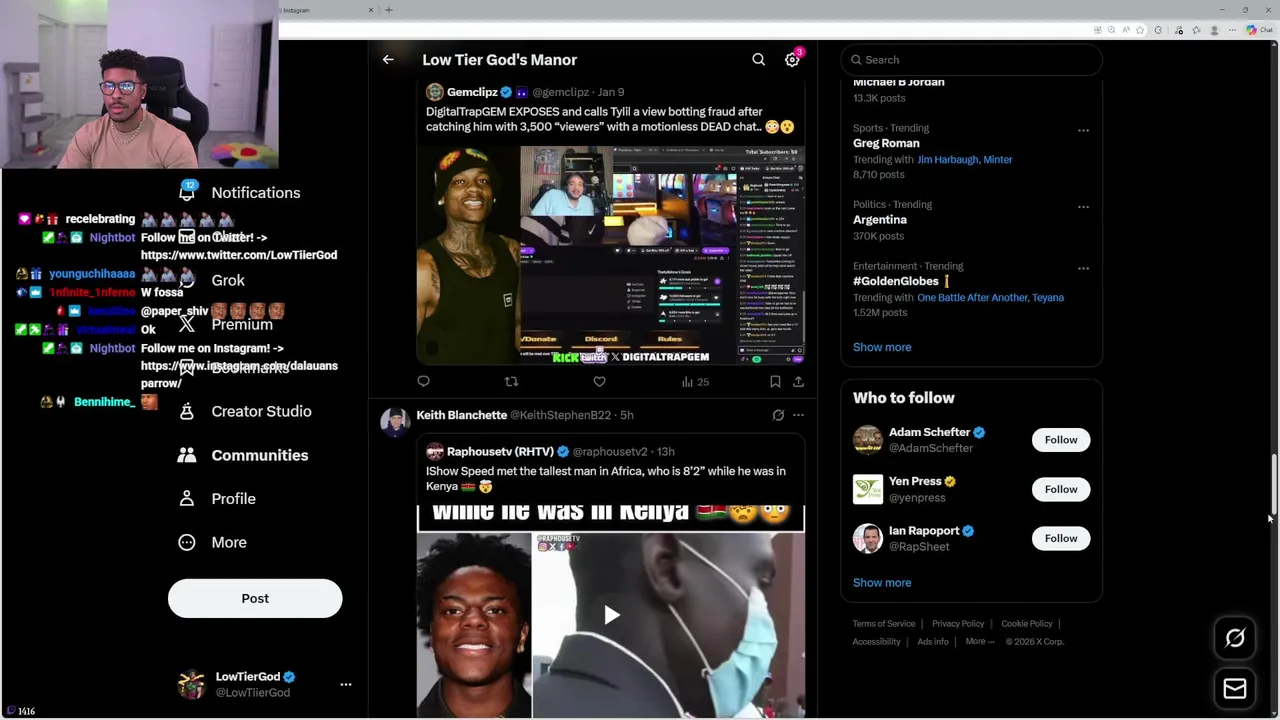
Task: Open community settings gear with notification badge
Action: point(792,60)
